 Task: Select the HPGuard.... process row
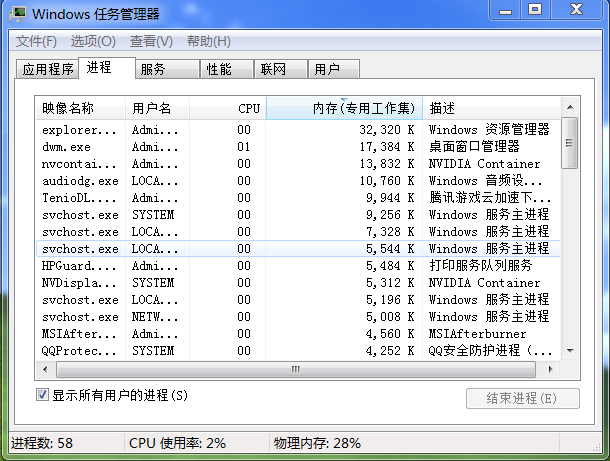point(298,266)
